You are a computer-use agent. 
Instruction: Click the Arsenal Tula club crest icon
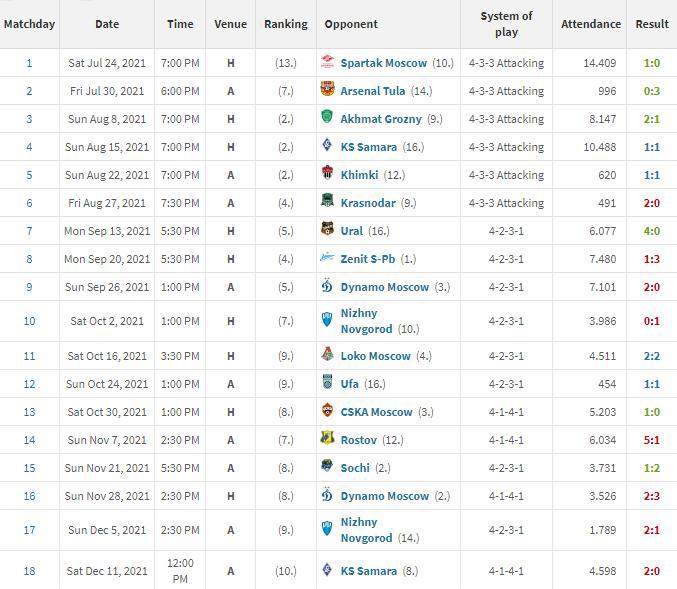328,91
